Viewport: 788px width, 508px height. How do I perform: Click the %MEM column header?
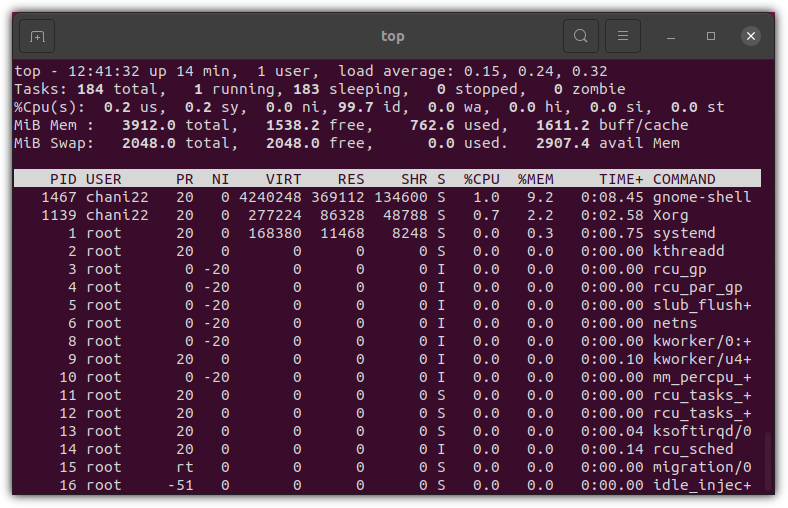click(536, 179)
